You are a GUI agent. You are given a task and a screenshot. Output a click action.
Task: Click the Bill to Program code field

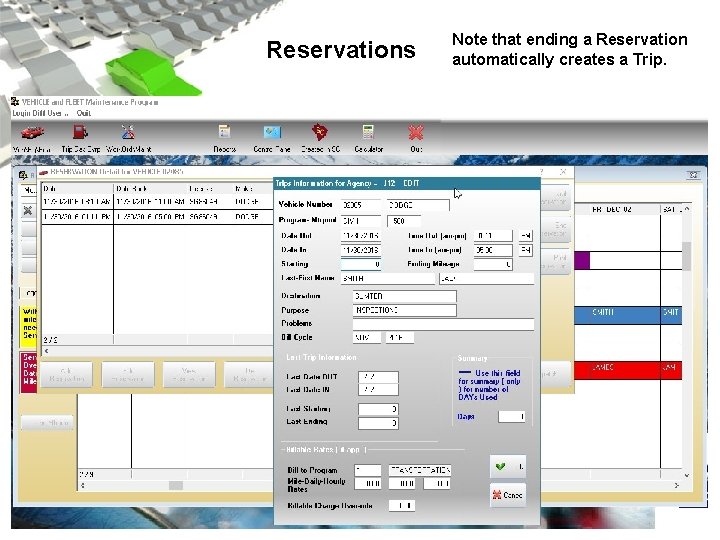click(x=367, y=470)
